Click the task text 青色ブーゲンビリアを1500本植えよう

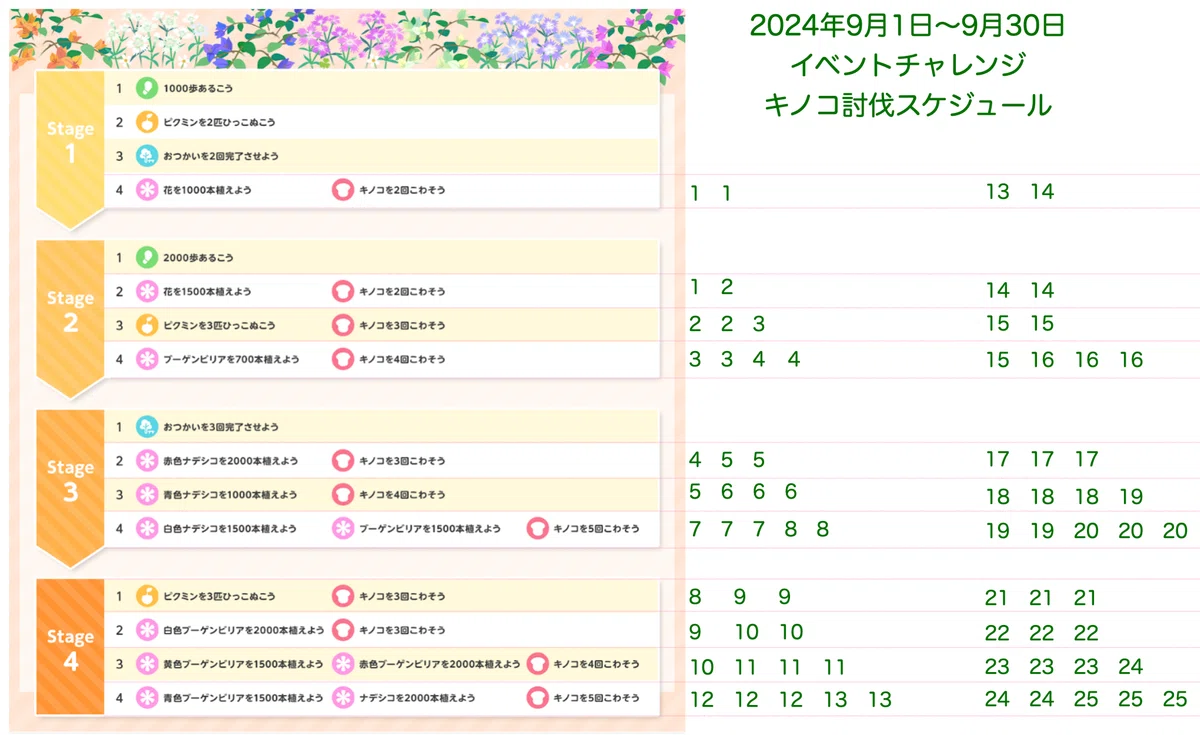pos(243,698)
